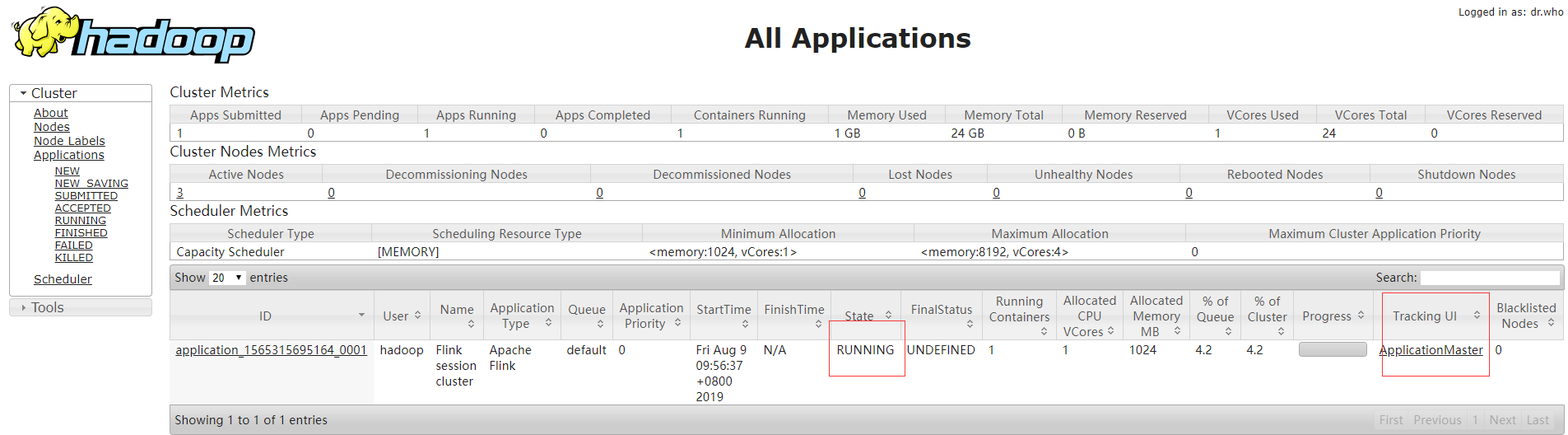Screen dimensions: 1568x435
Task: Sort table by FinishTime column
Action: (794, 316)
